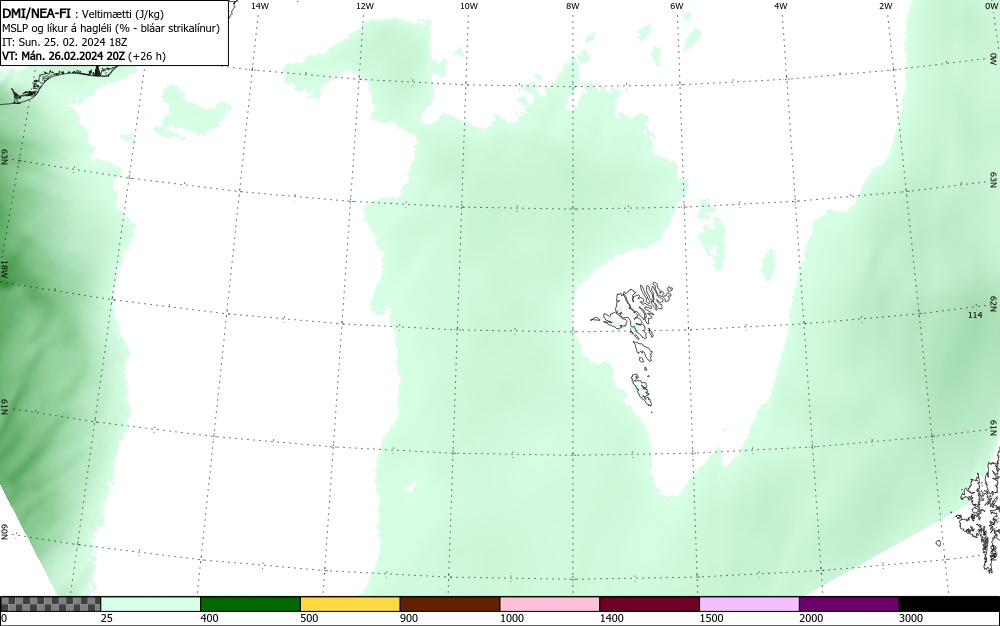Screen dimensions: 1000x626
Task: Click the 10W longitude label
Action: click(x=469, y=6)
